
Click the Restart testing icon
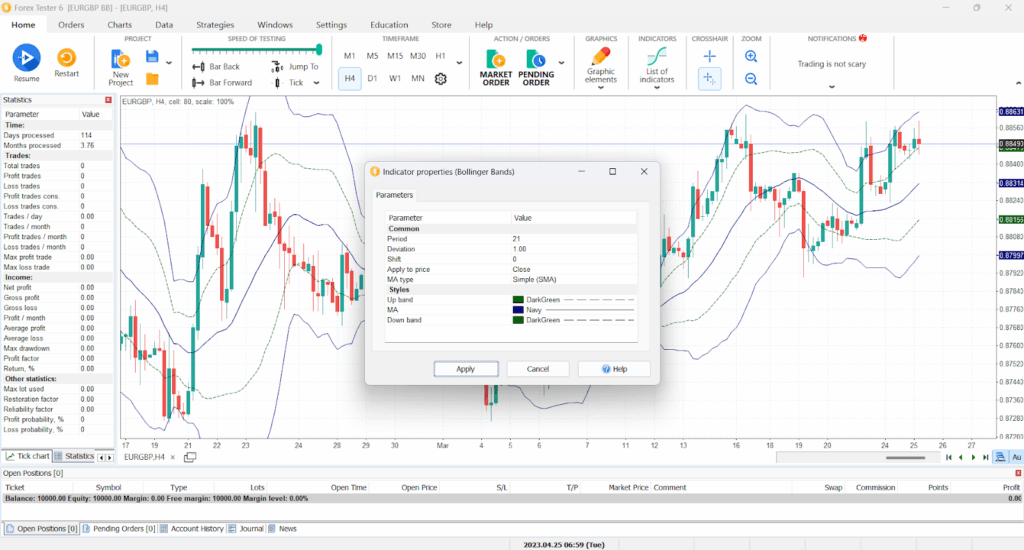pos(66,62)
